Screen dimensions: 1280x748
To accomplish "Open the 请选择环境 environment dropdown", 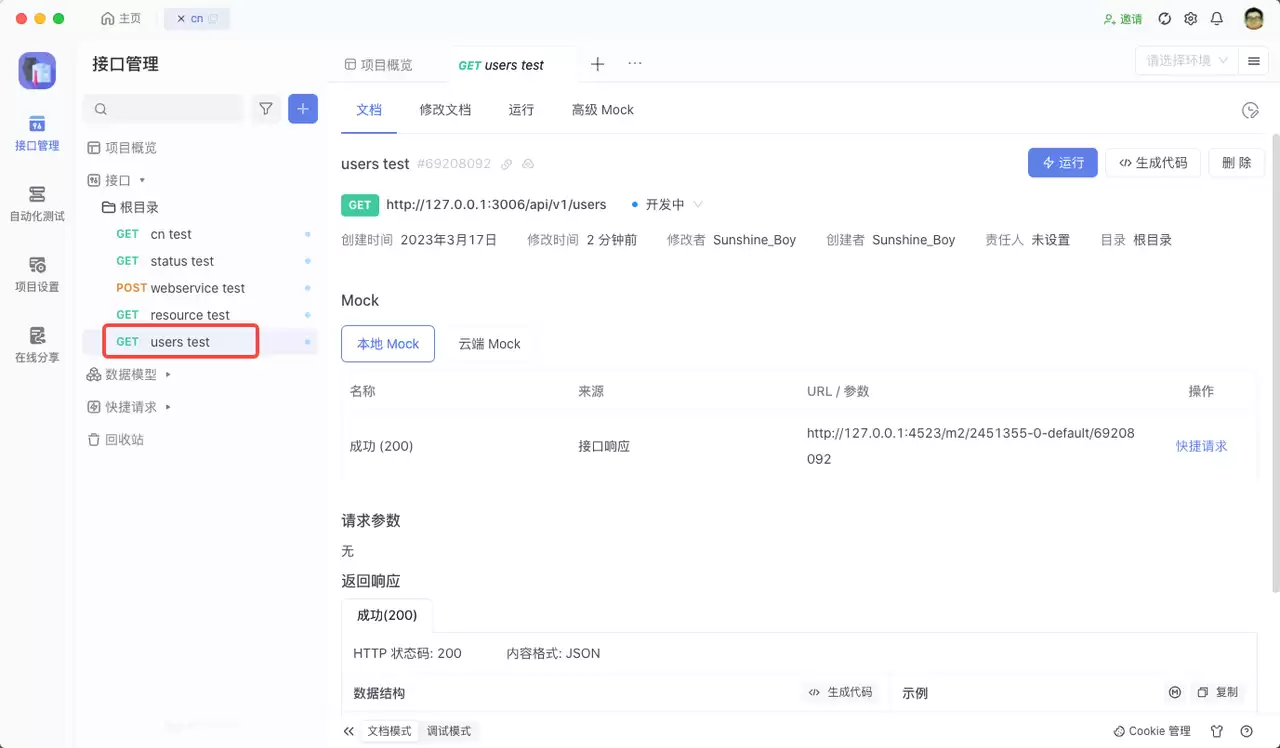I will 1186,61.
